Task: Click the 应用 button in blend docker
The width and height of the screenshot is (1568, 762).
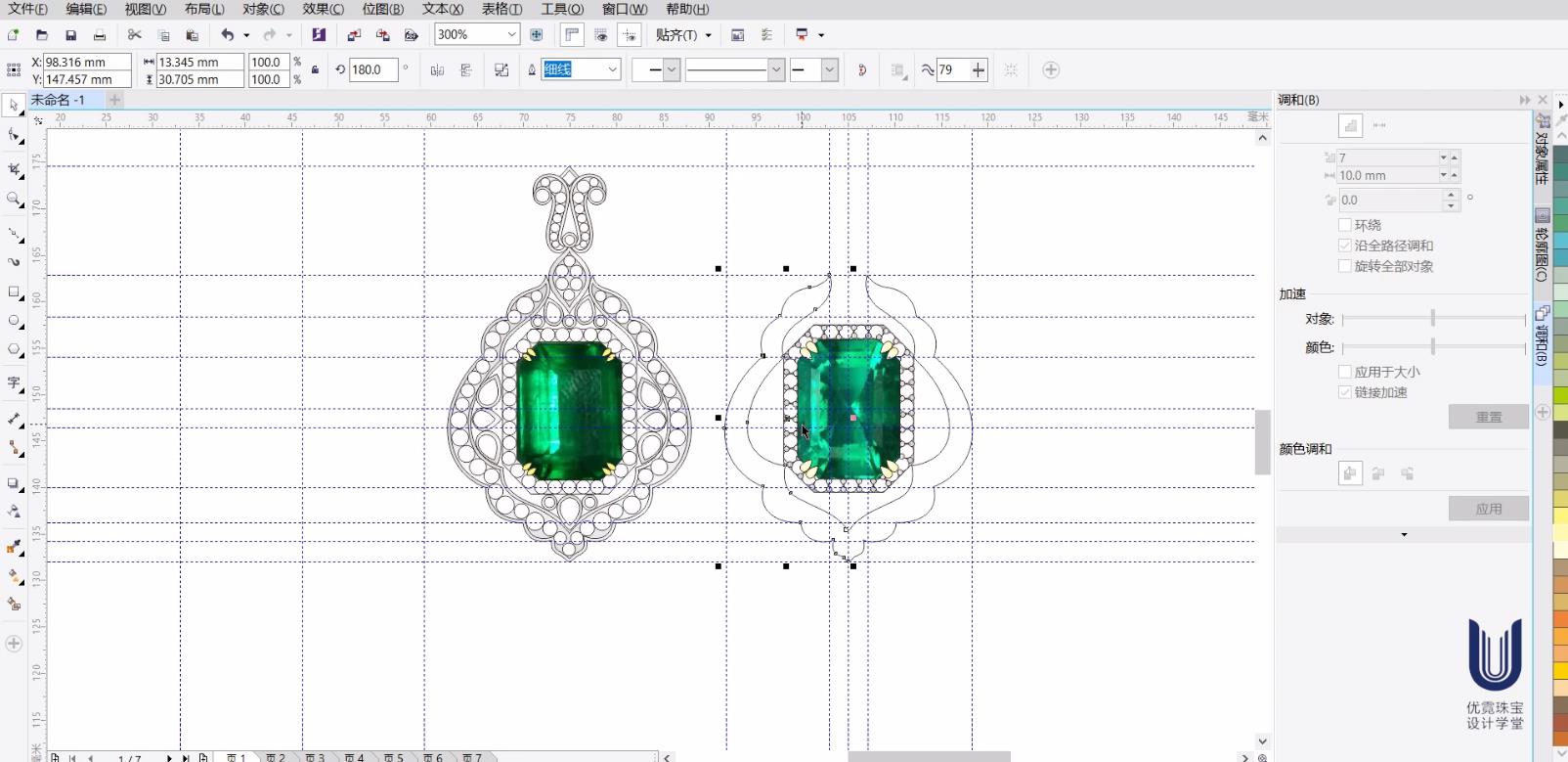Action: click(x=1489, y=509)
